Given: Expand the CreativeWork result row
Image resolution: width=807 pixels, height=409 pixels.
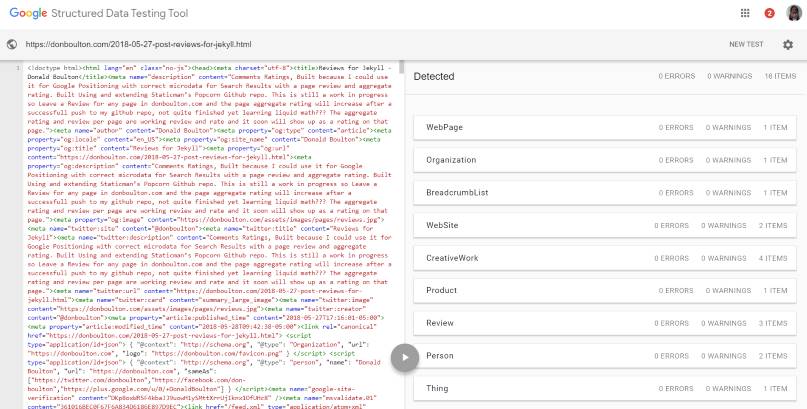Looking at the screenshot, I should tap(605, 258).
